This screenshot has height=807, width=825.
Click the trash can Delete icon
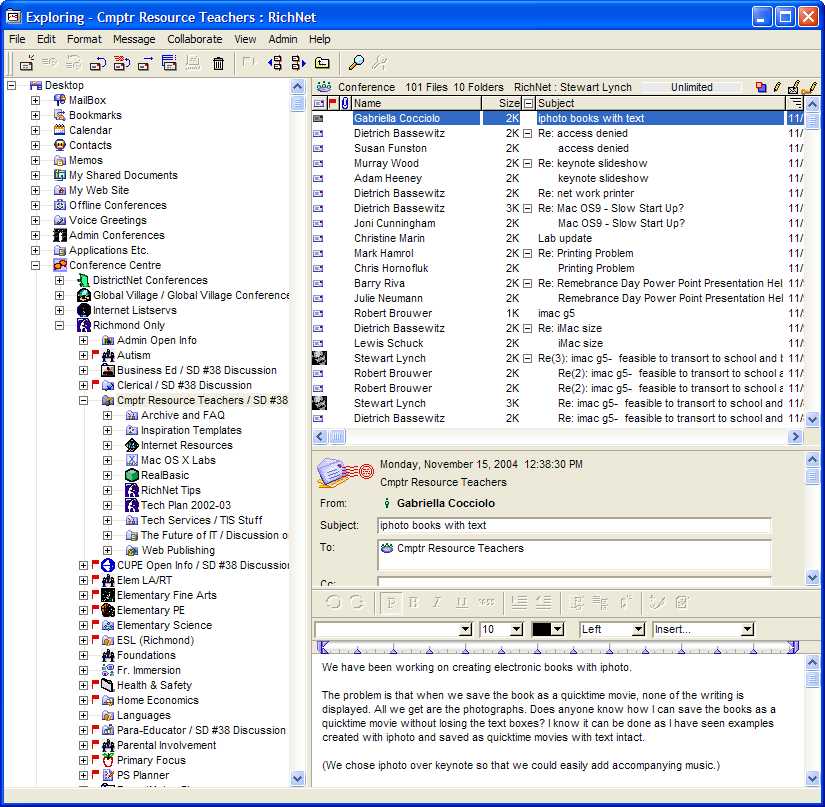click(218, 63)
